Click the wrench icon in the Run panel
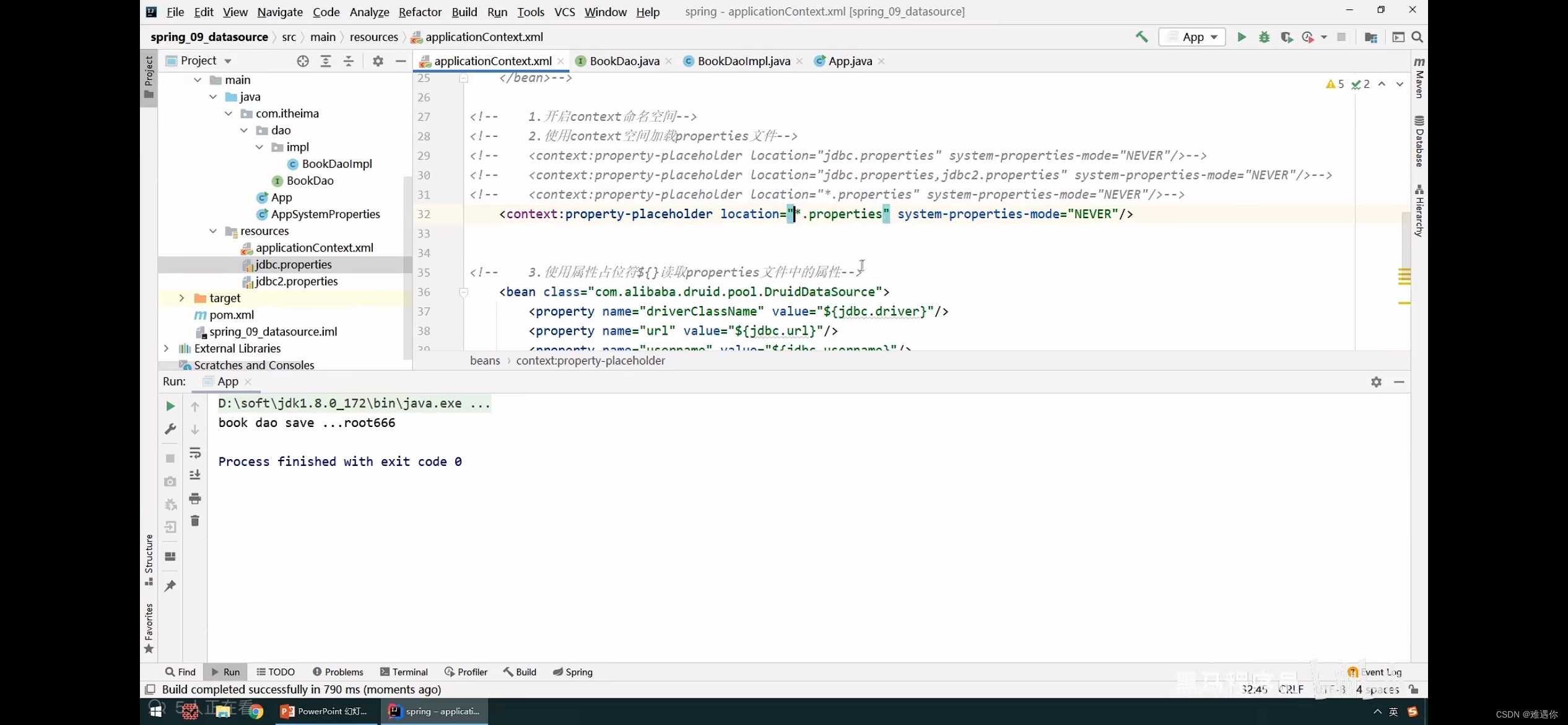The width and height of the screenshot is (1568, 725). [x=170, y=429]
